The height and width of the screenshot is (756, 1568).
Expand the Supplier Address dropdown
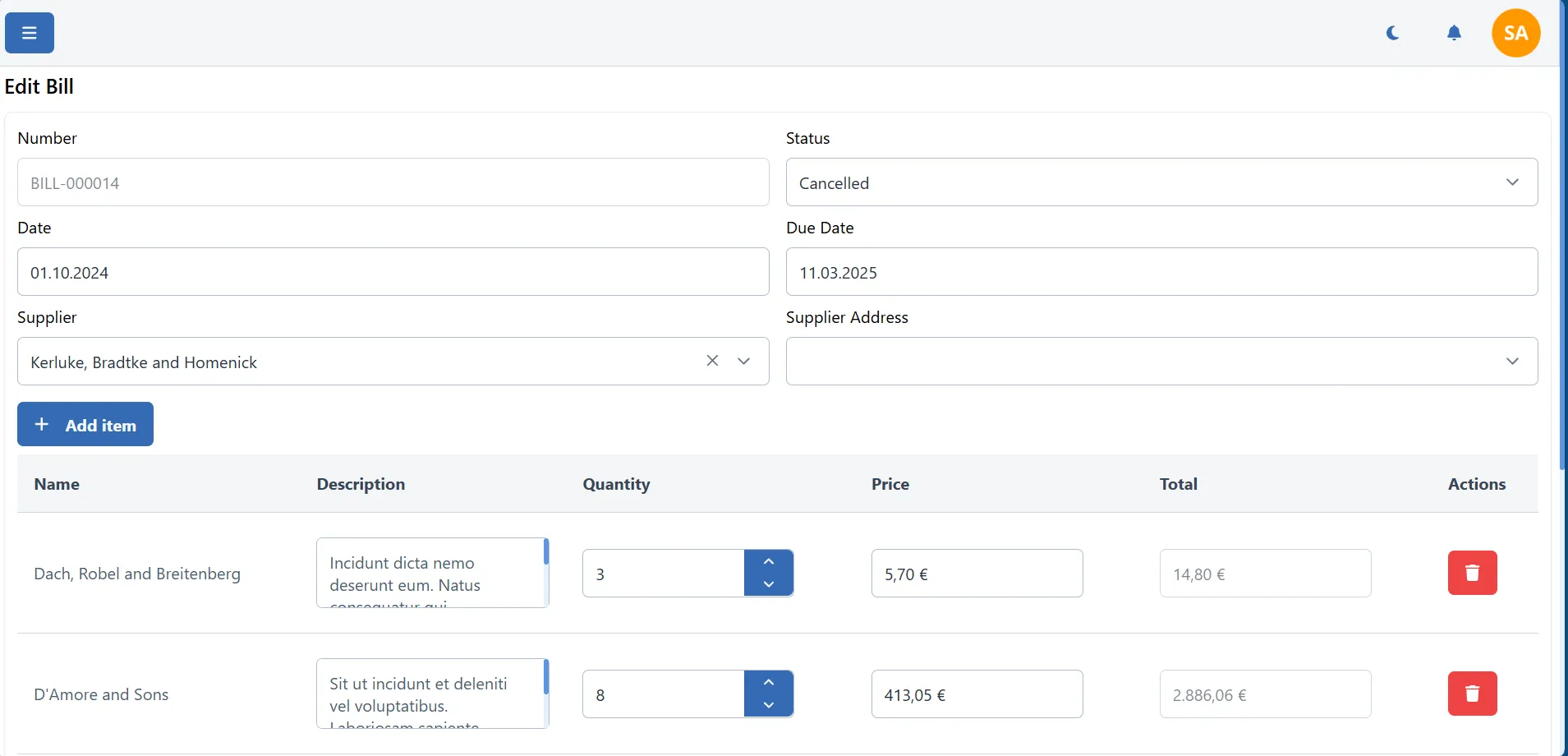[x=1161, y=361]
